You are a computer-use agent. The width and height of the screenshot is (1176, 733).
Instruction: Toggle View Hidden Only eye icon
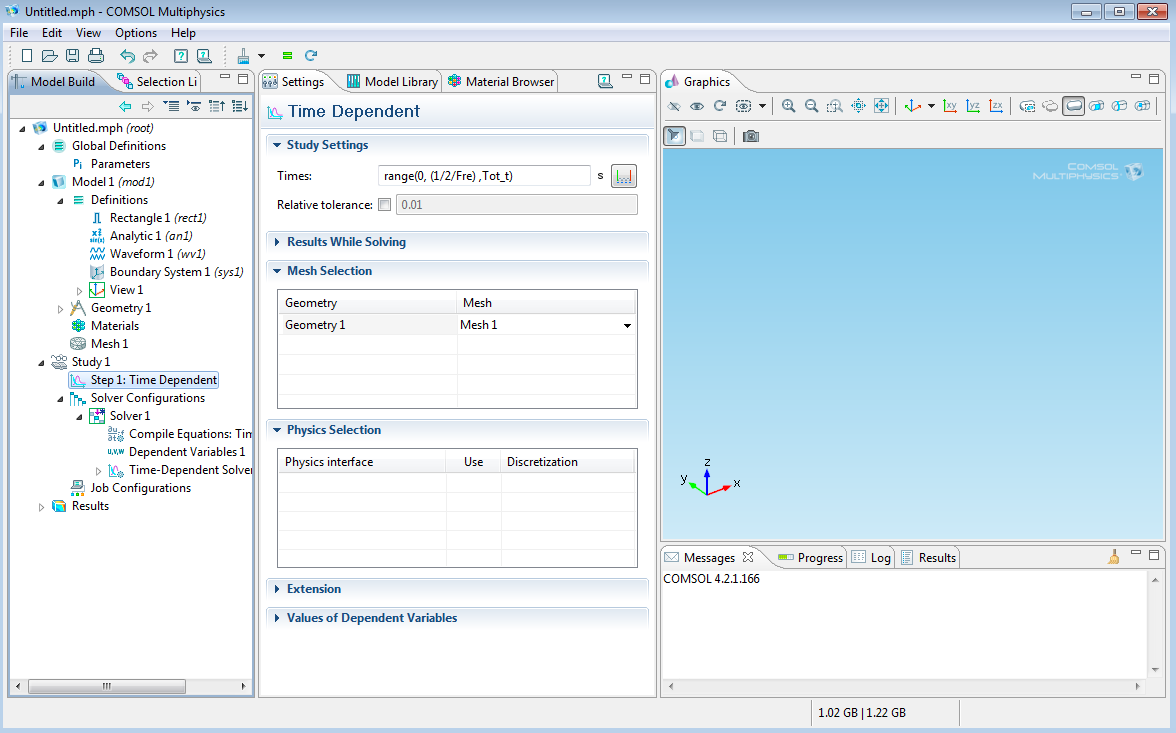point(697,106)
